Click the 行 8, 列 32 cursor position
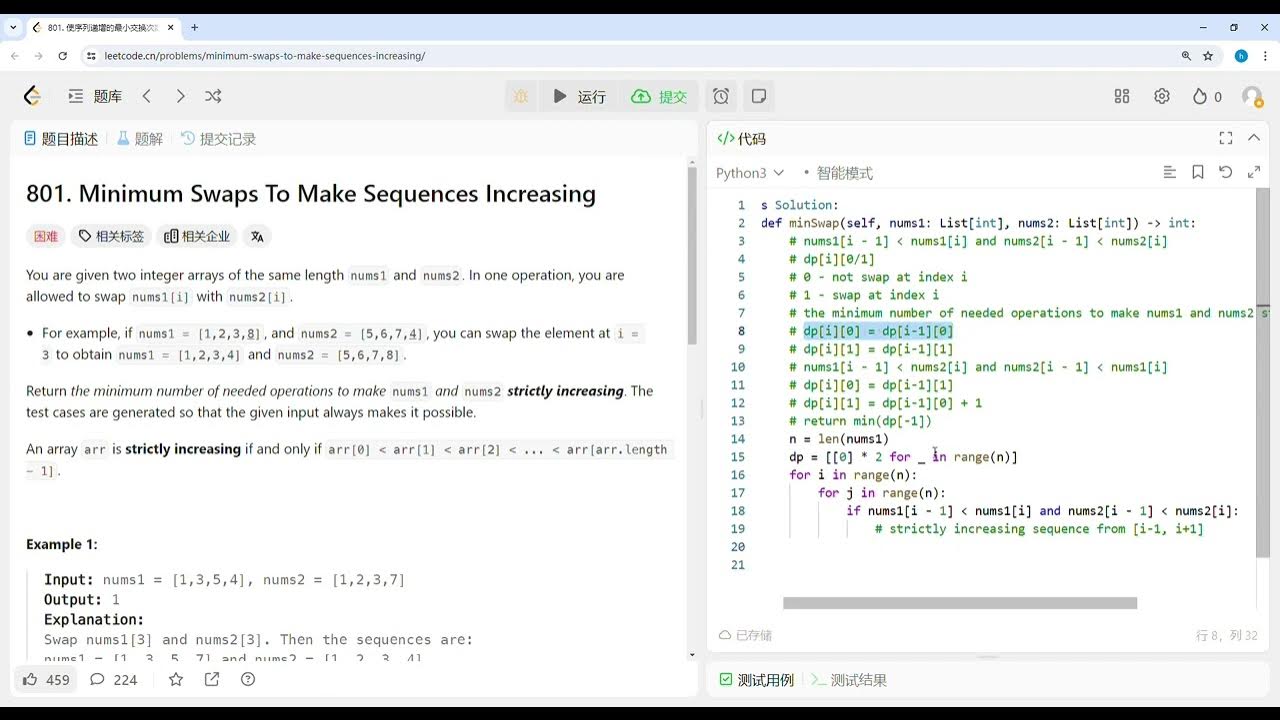This screenshot has height=720, width=1280. [1227, 635]
